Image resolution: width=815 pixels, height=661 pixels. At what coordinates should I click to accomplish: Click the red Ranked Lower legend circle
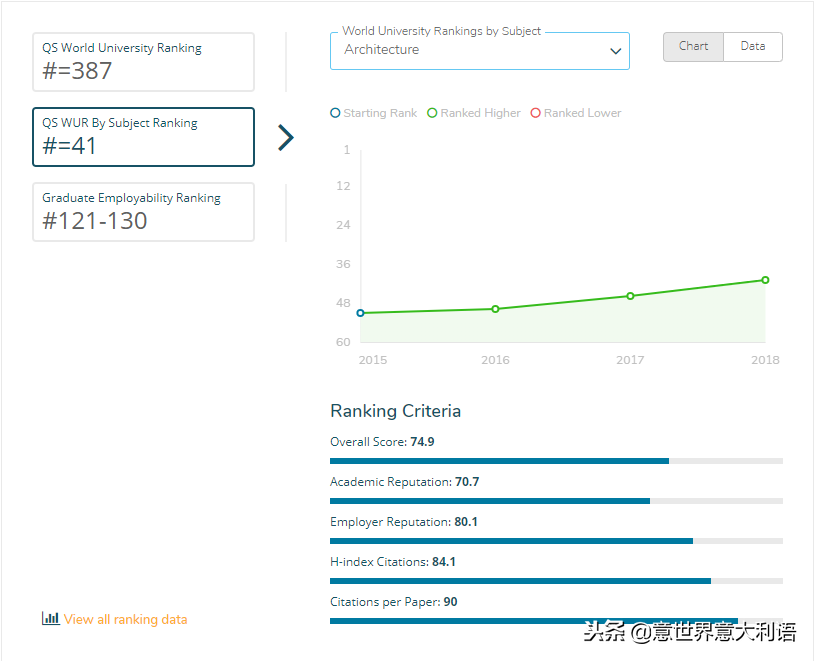click(536, 113)
